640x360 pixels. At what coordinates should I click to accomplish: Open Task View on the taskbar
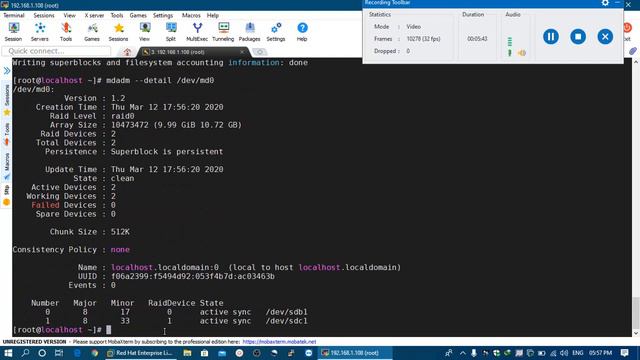click(x=59, y=353)
